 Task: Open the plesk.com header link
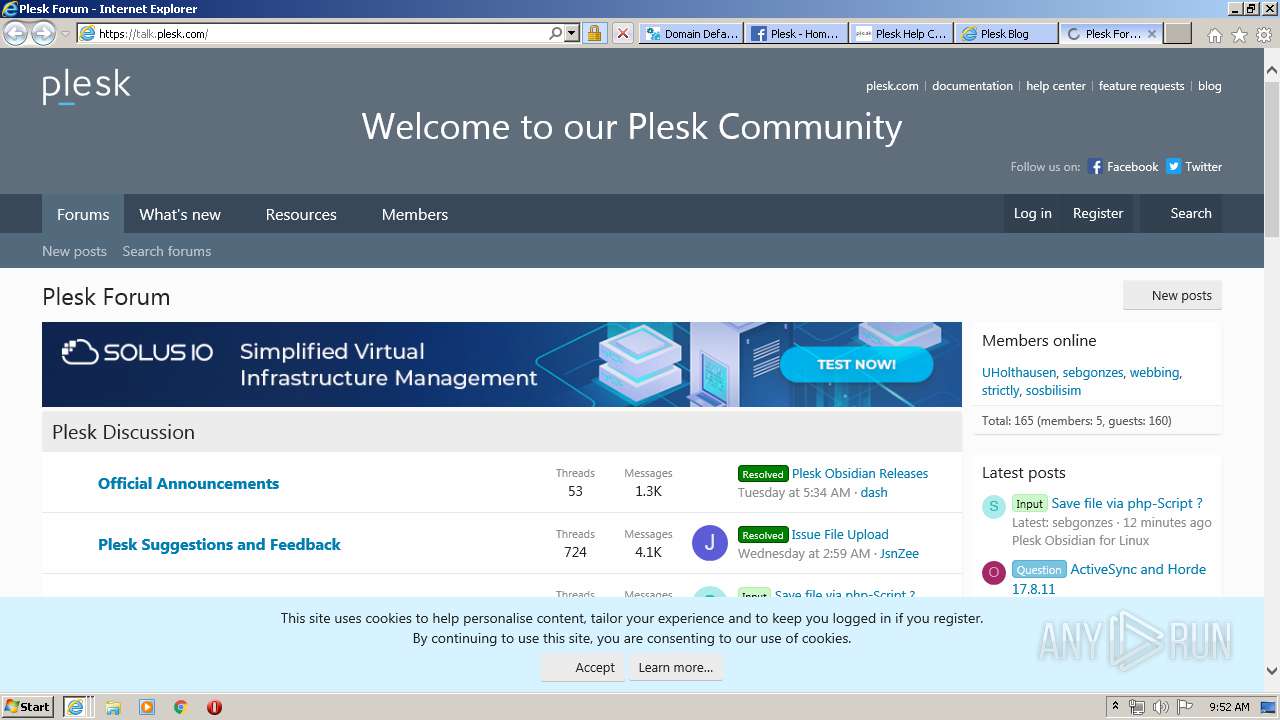pyautogui.click(x=892, y=86)
